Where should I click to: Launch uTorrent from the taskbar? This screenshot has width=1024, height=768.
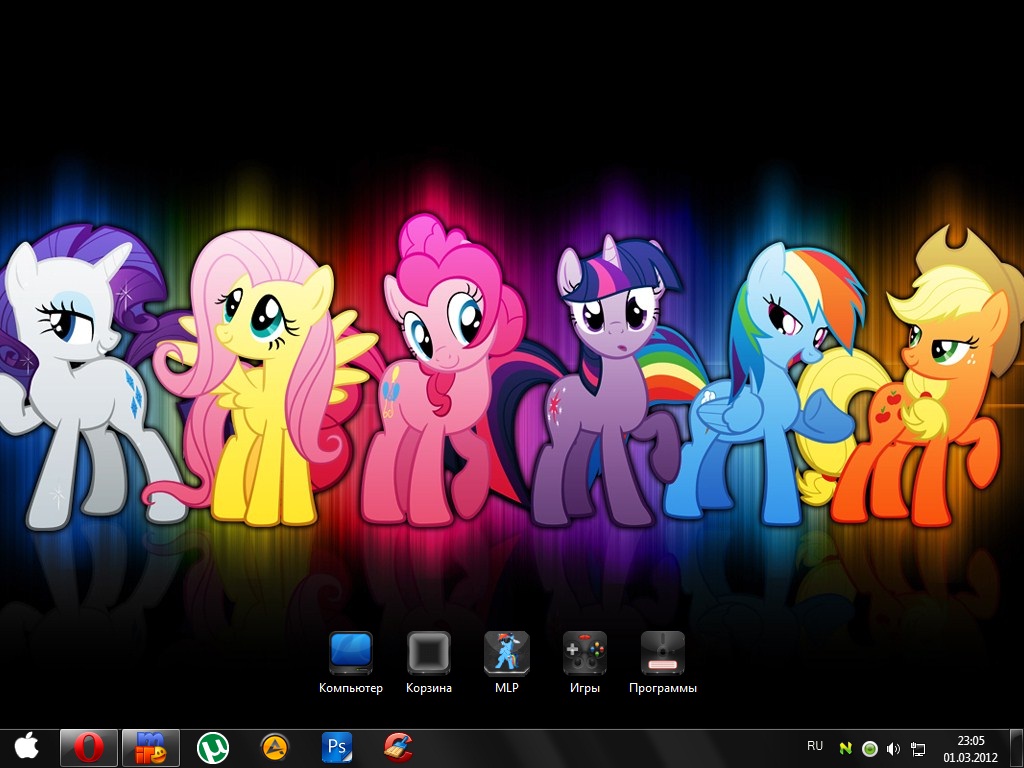tap(213, 748)
